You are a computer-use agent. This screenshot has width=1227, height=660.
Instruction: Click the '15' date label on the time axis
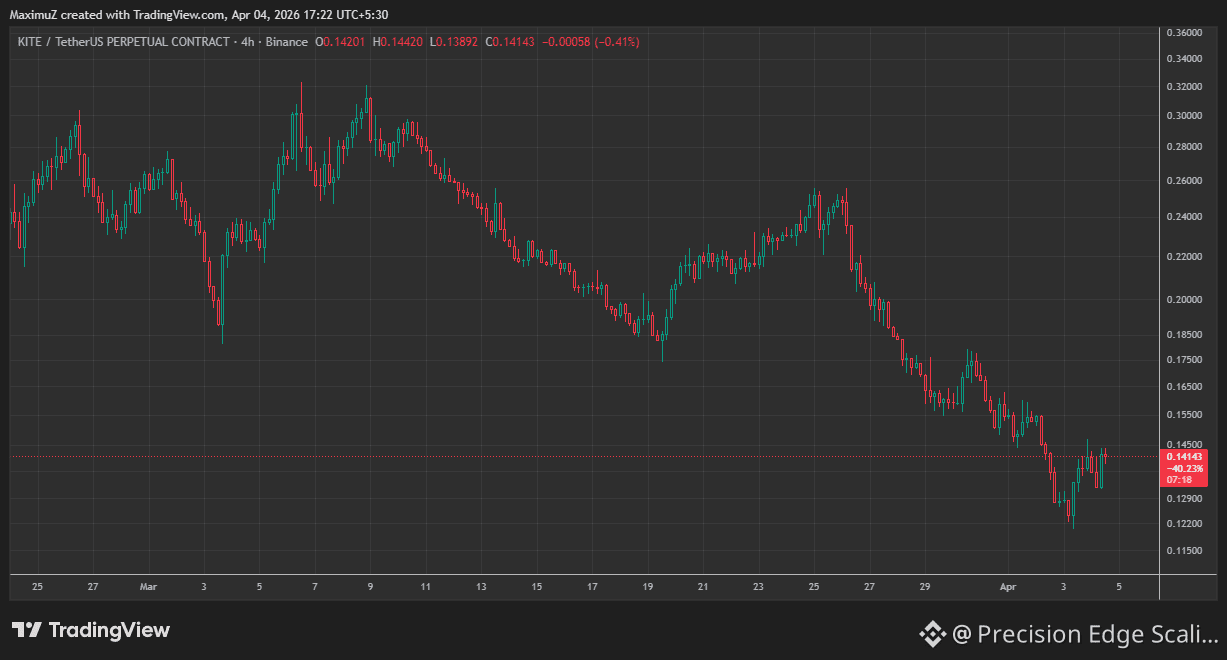point(537,587)
